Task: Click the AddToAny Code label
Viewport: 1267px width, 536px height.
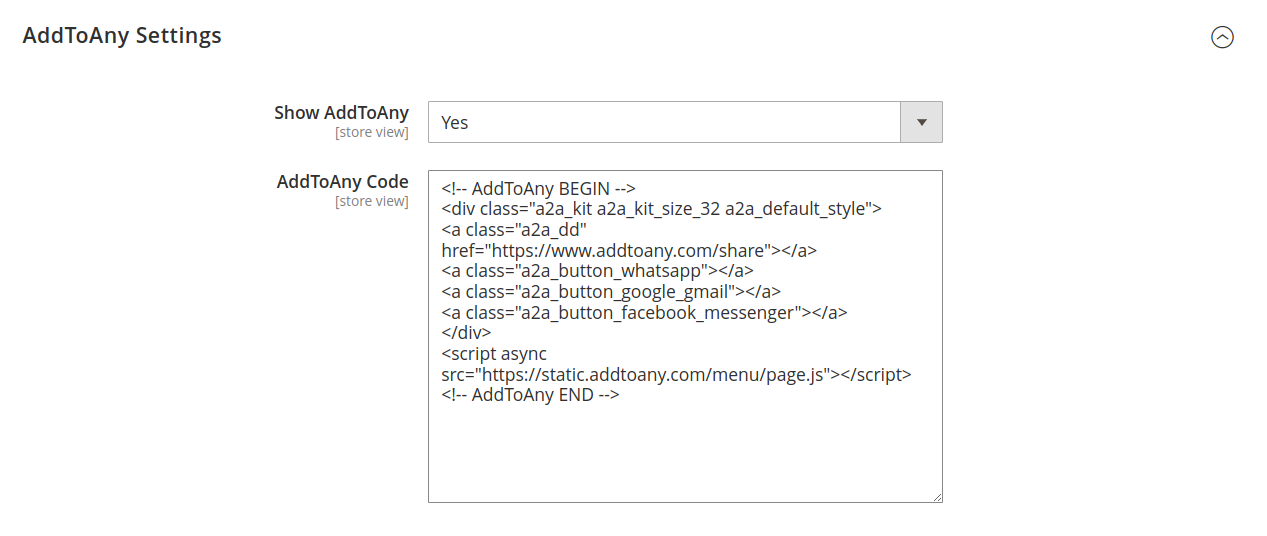Action: coord(343,182)
